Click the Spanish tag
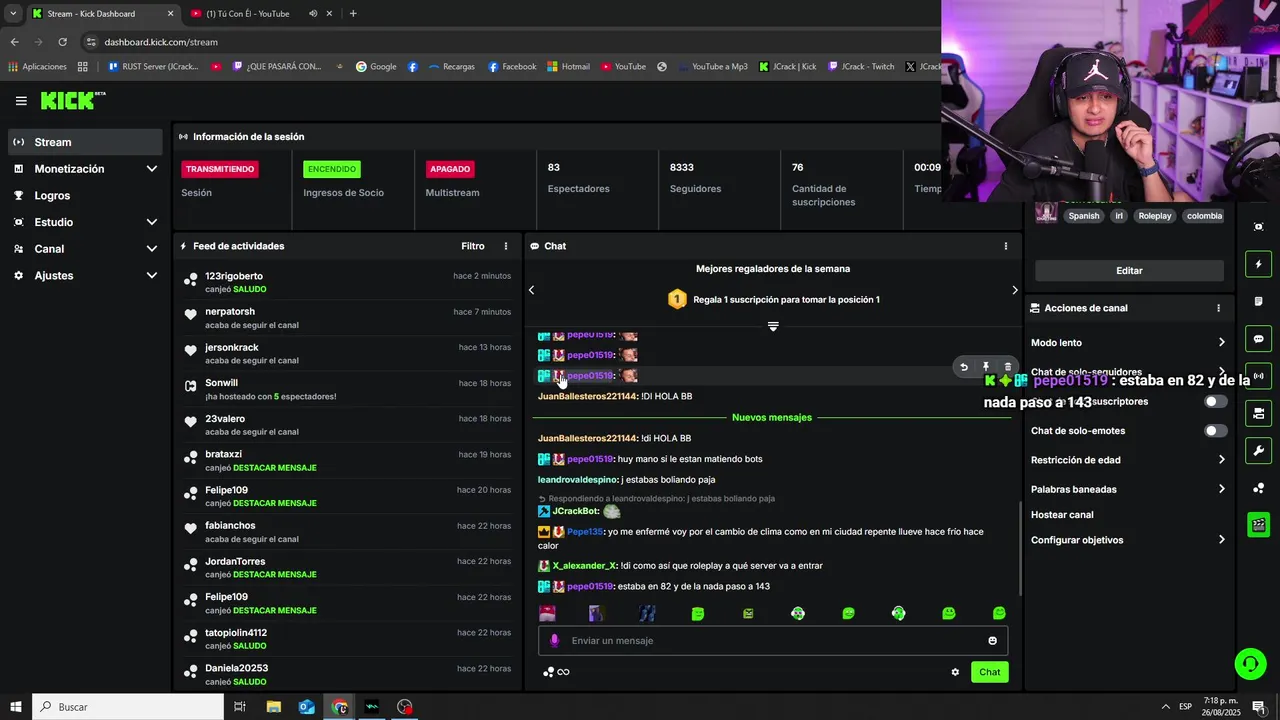 coord(1083,216)
